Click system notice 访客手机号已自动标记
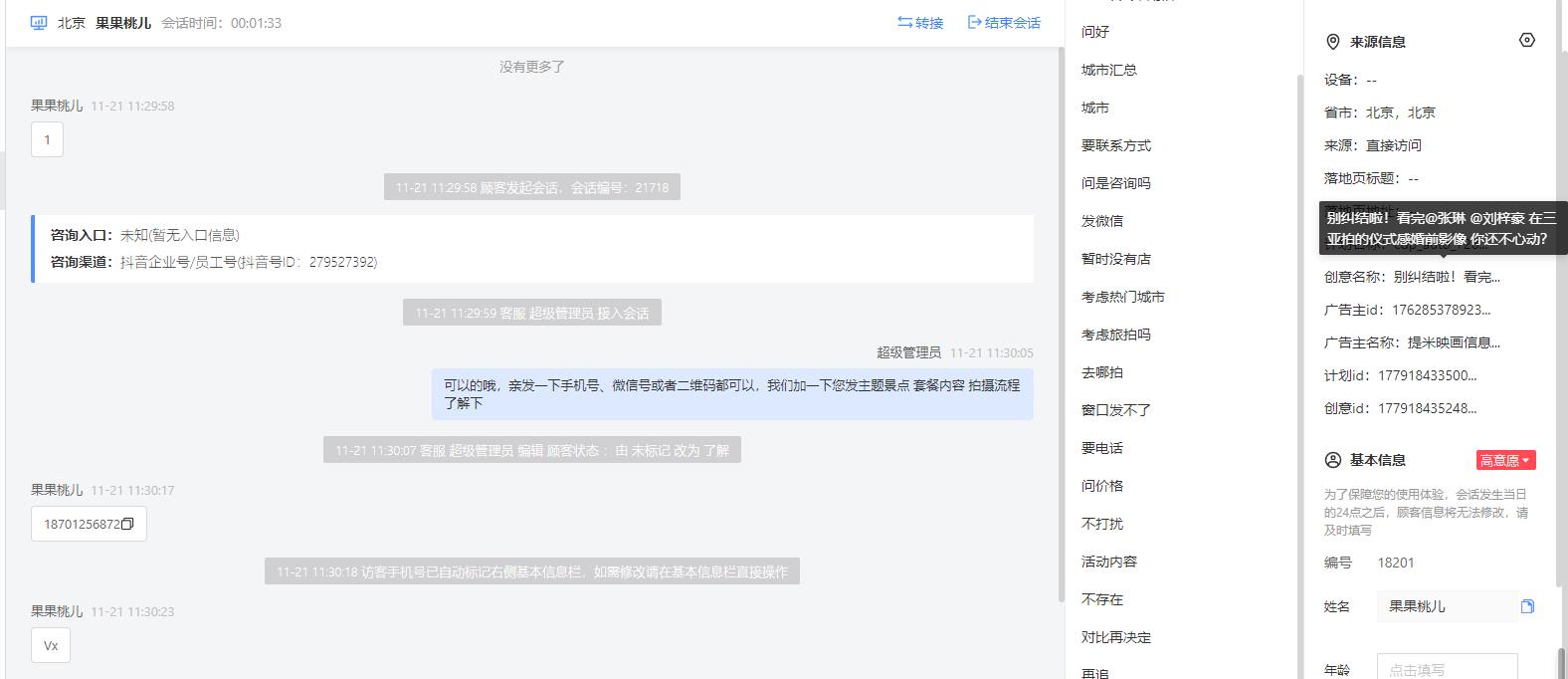 point(532,571)
